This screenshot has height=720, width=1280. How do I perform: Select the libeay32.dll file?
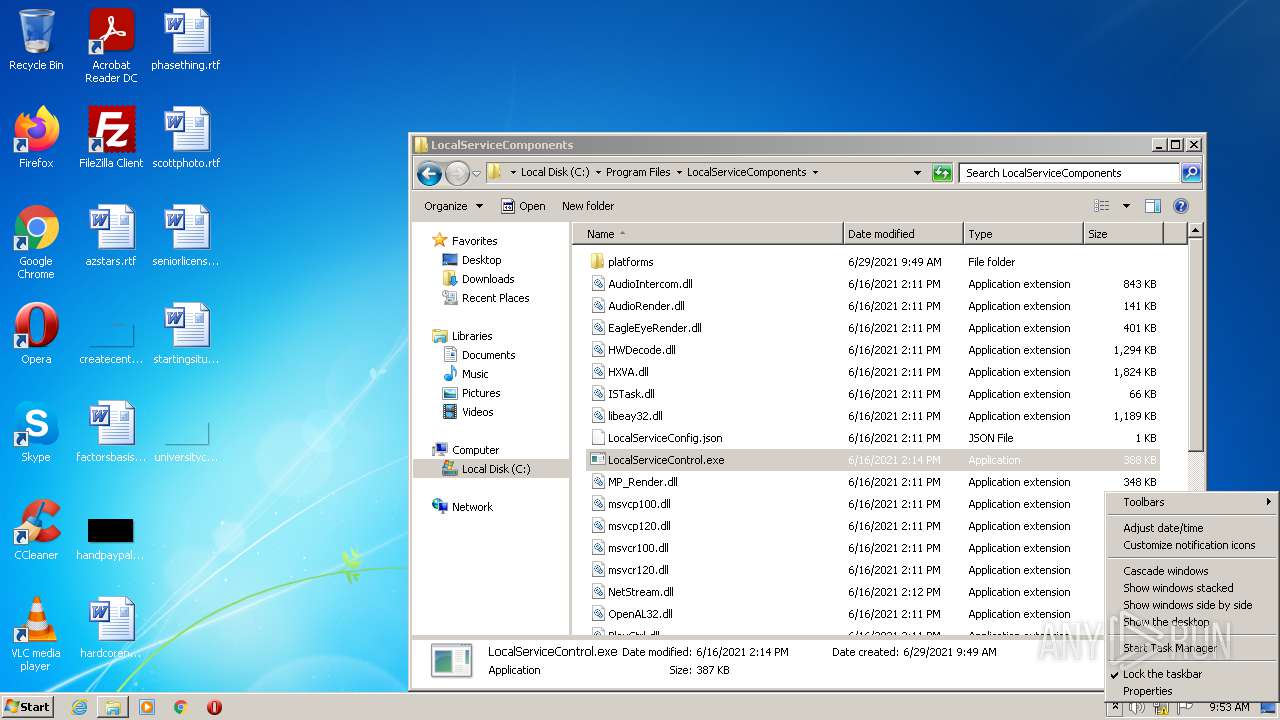pos(635,416)
